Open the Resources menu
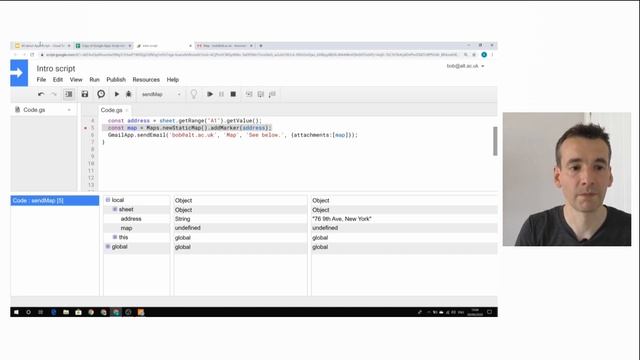This screenshot has height=360, width=640. pos(146,80)
